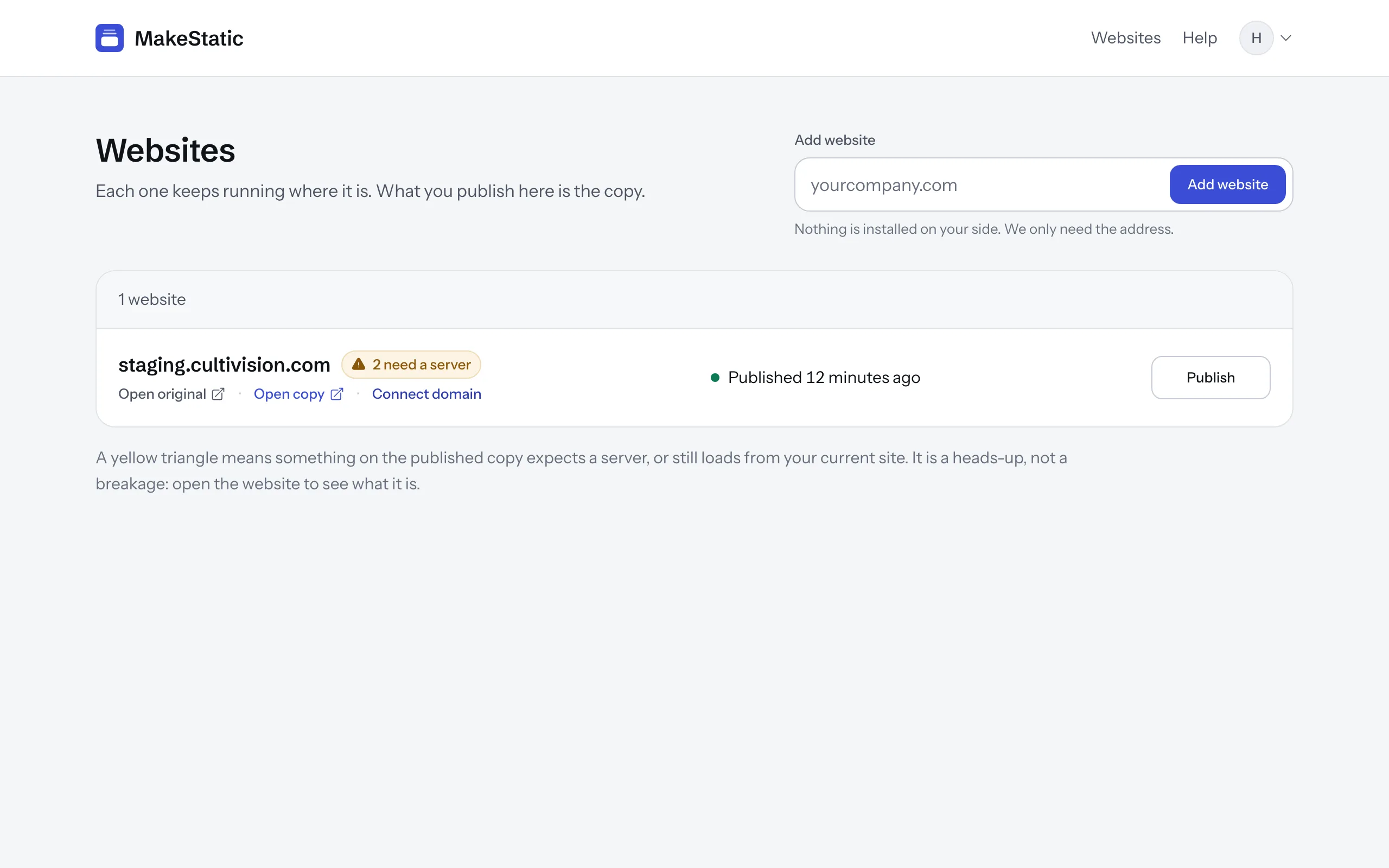Image resolution: width=1389 pixels, height=868 pixels.
Task: Click the '2 need a server' badge text
Action: (421, 365)
